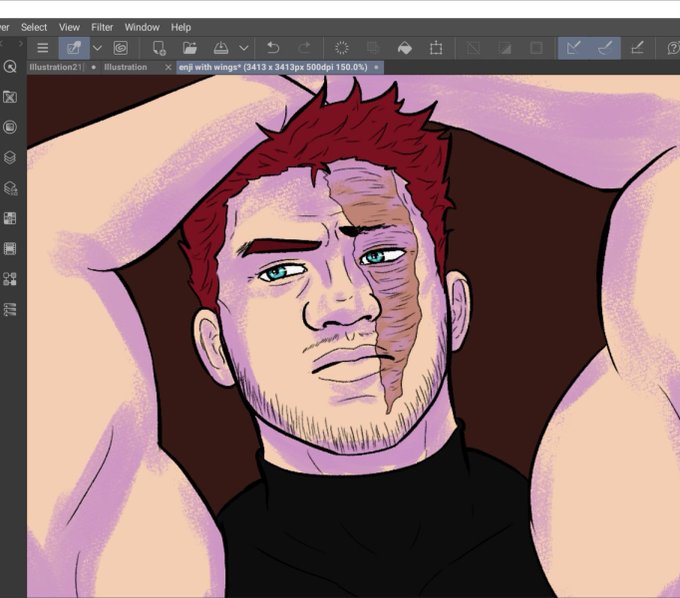Image resolution: width=680 pixels, height=598 pixels.
Task: Click the right arrow to expand the palette dock
Action: (20, 43)
